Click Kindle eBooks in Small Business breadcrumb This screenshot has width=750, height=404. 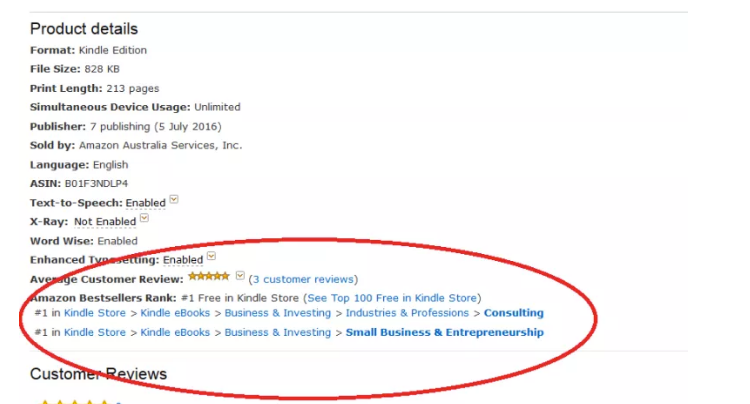(175, 332)
